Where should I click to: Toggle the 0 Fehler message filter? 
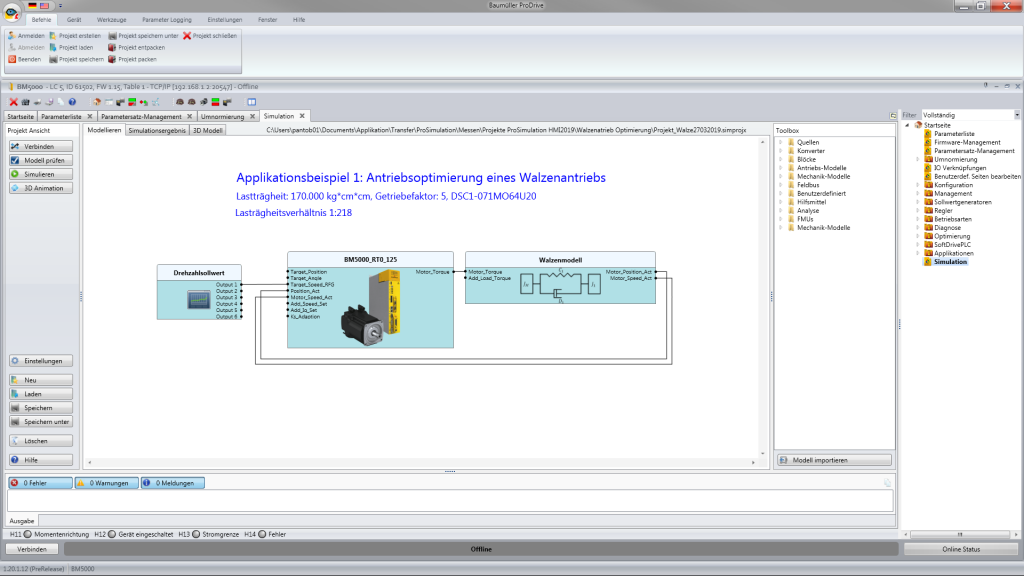pos(36,482)
